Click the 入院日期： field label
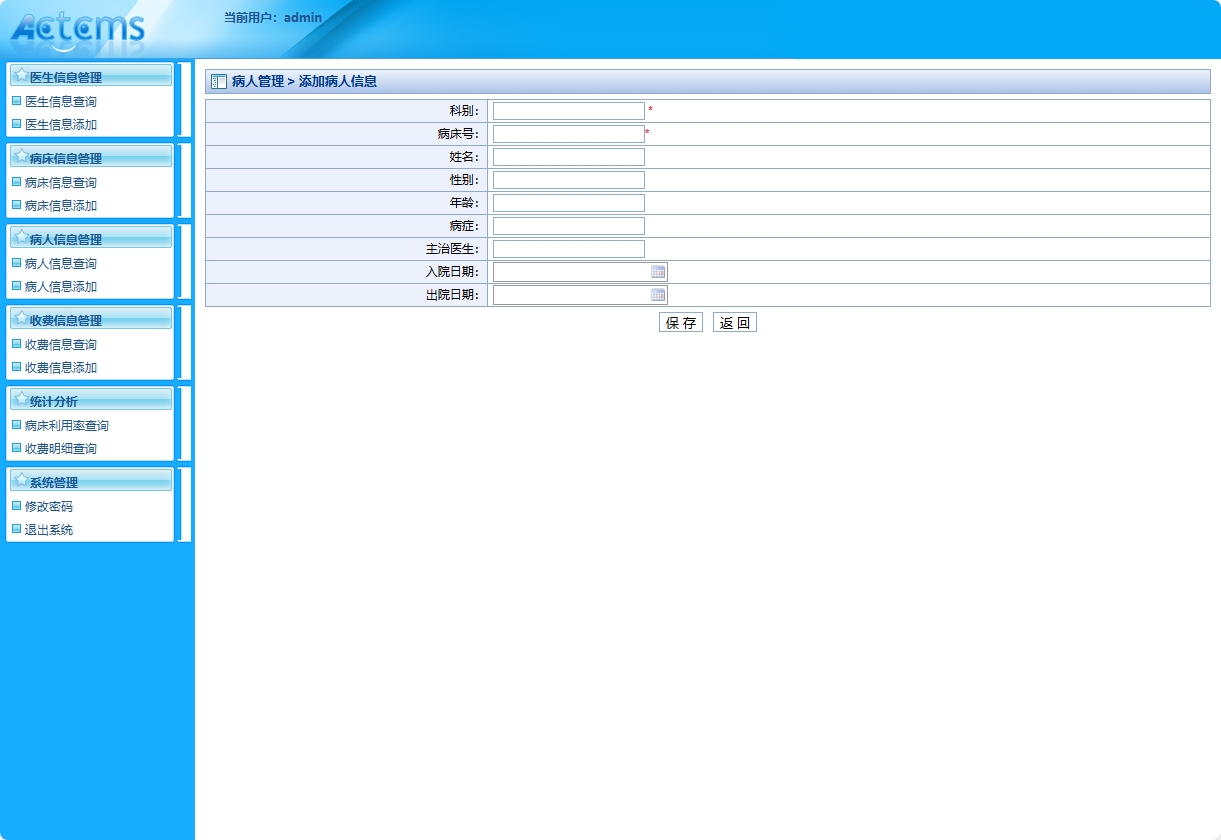1221x840 pixels. (x=453, y=272)
